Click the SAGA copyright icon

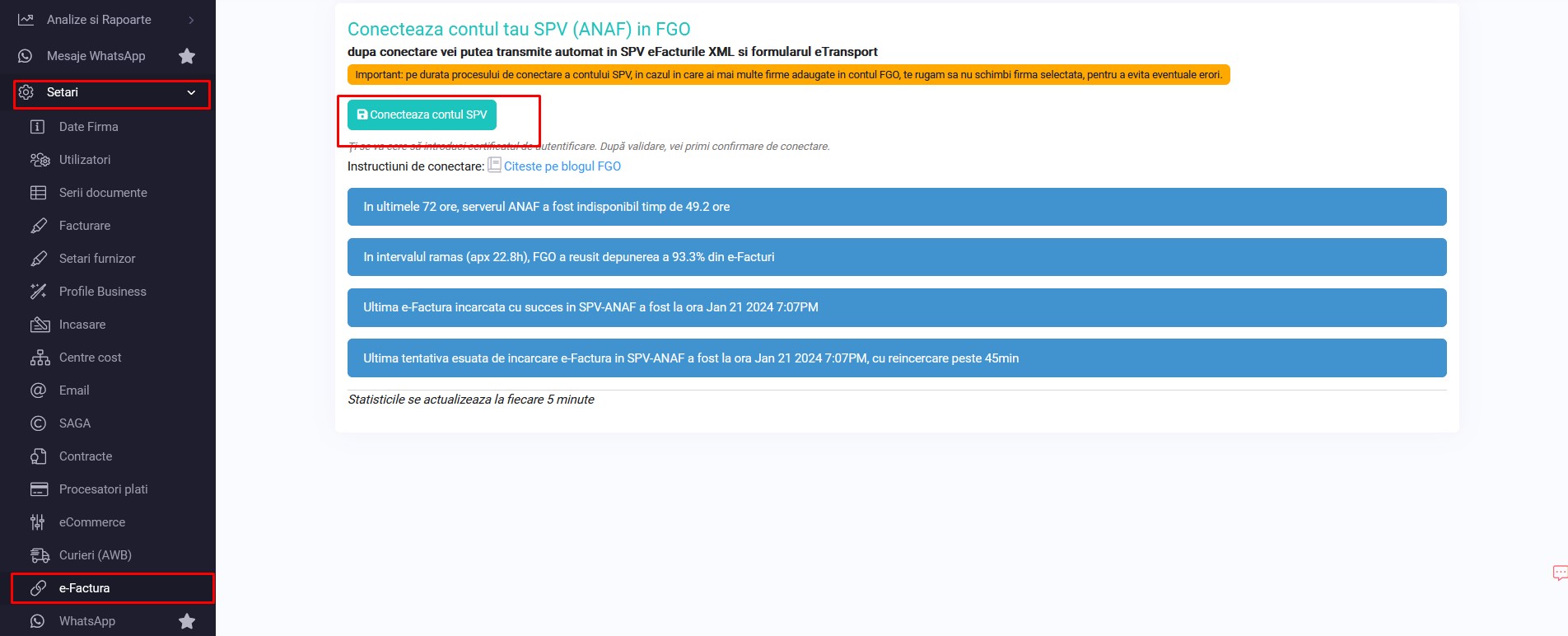click(38, 423)
